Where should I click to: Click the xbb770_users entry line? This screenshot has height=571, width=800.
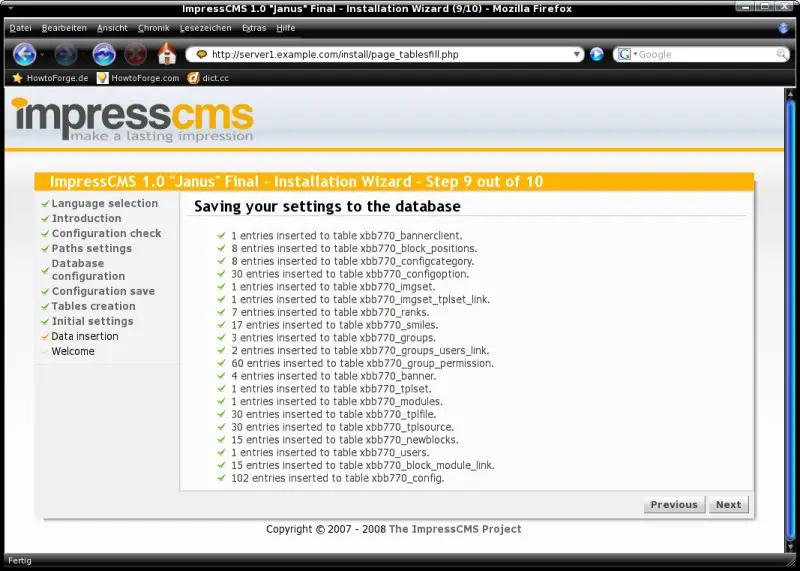[330, 453]
